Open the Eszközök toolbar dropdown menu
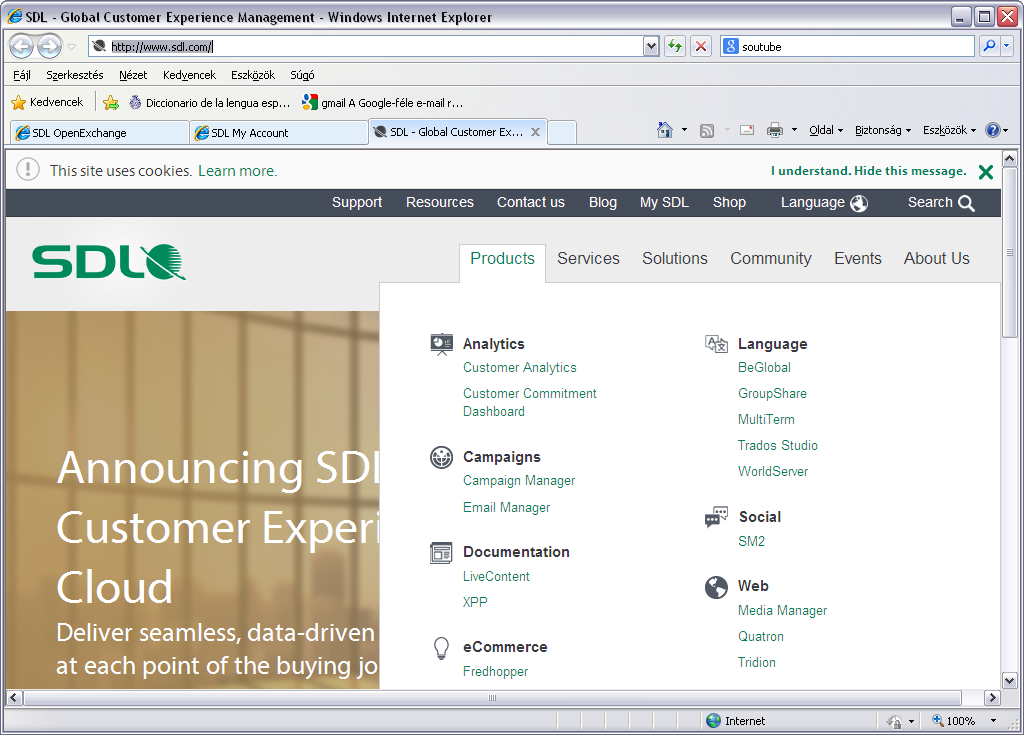Screen dimensions: 1024x735 coord(950,130)
